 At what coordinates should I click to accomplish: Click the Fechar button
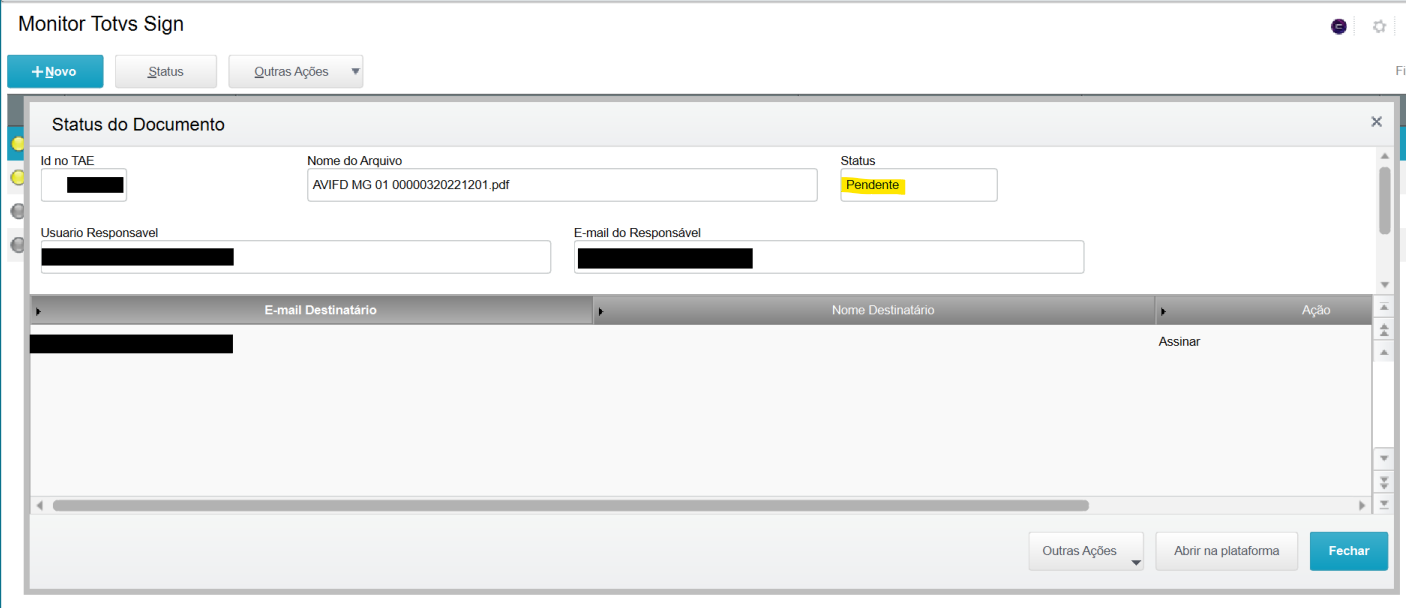click(1349, 551)
